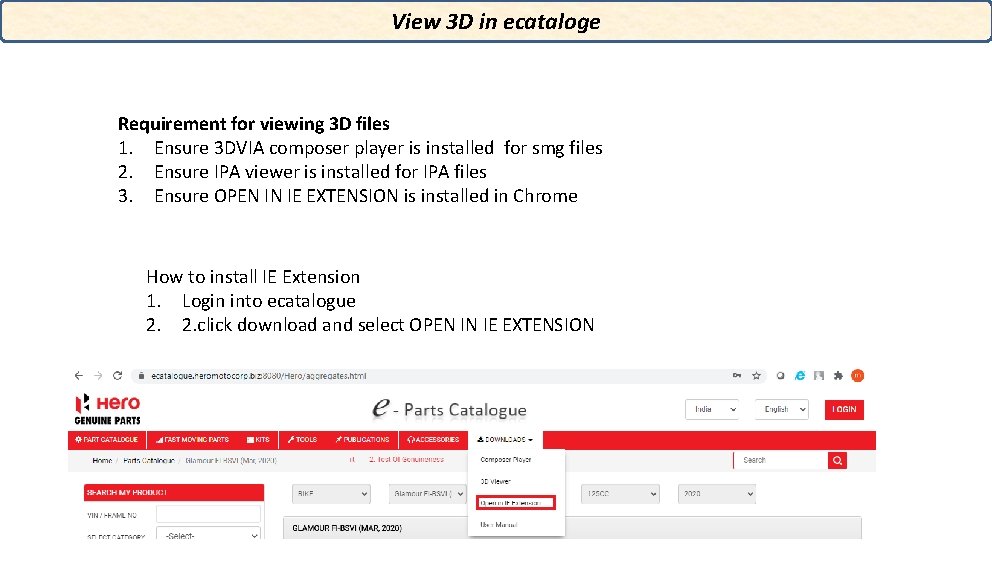Click 'Requirement for viewing 3D files' heading
Viewport: 992px width, 567px height.
coord(254,123)
